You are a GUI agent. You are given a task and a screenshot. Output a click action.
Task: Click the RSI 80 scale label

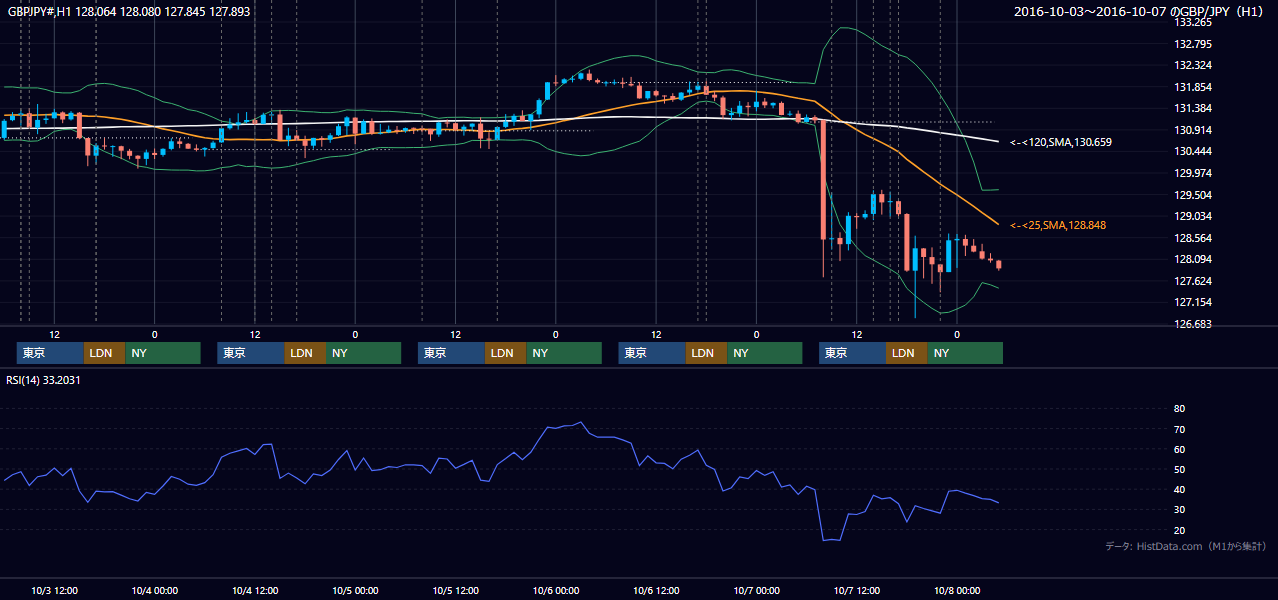(1179, 409)
